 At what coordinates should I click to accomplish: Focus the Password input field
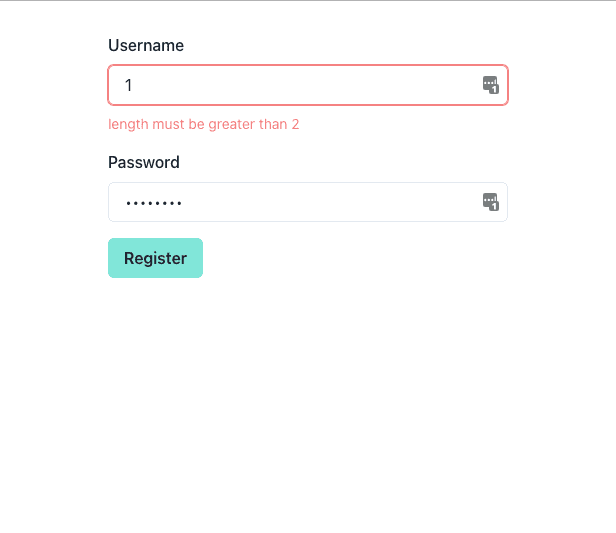[300, 202]
